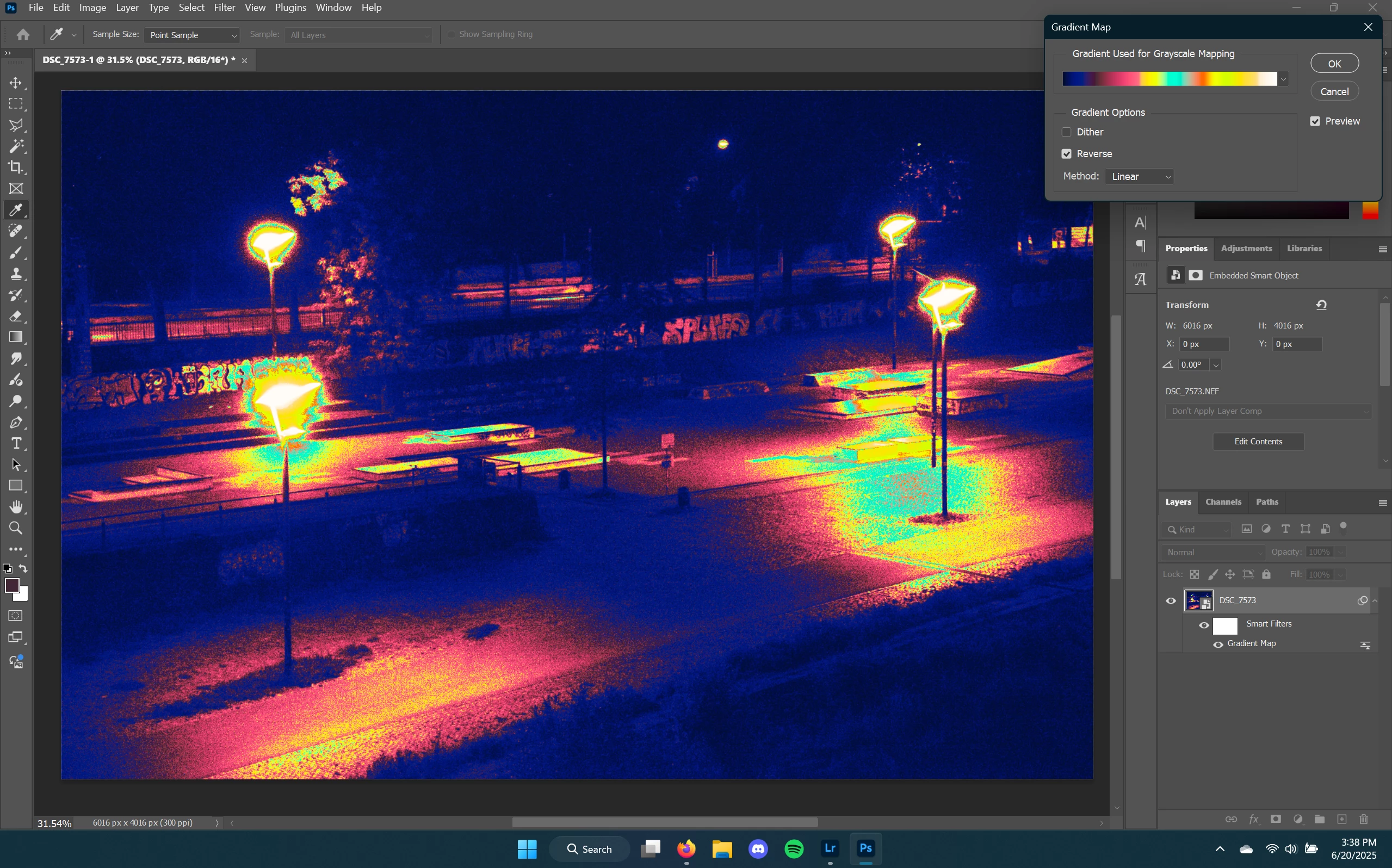This screenshot has width=1392, height=868.
Task: Create a new layer icon
Action: [1341, 819]
